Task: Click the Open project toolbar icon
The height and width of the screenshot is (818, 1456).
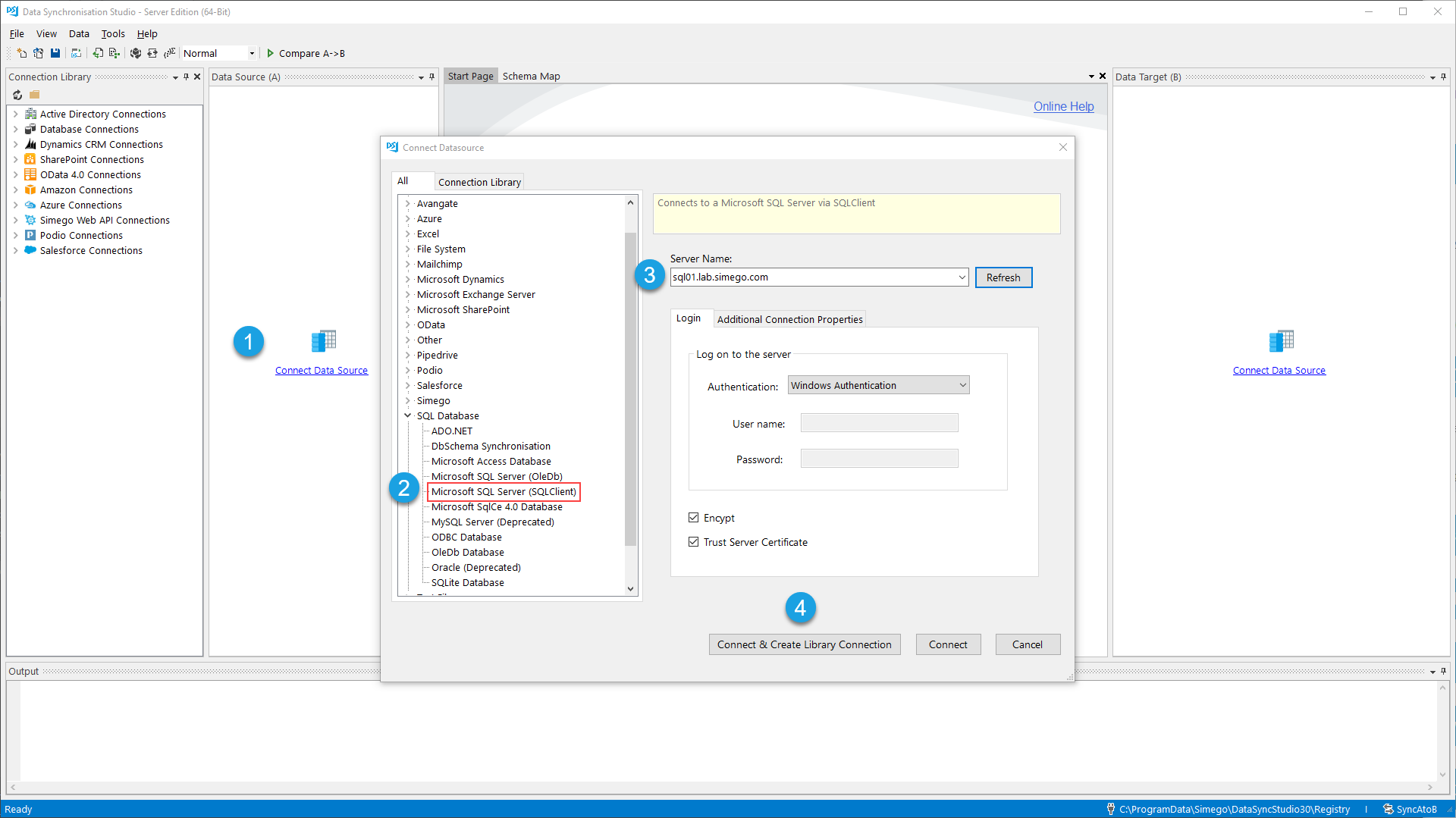Action: click(38, 53)
